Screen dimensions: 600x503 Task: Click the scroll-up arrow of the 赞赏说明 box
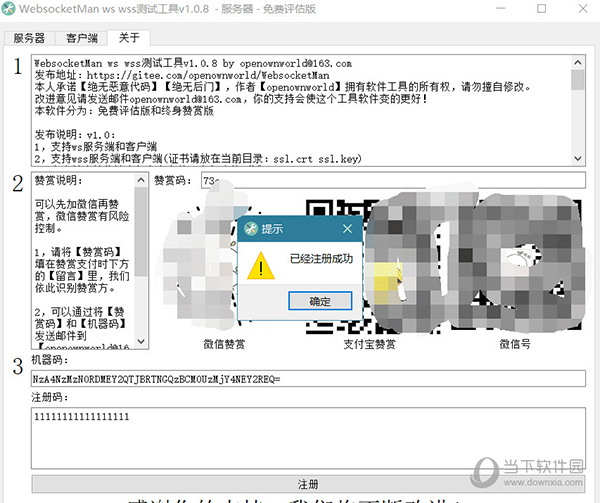[141, 180]
